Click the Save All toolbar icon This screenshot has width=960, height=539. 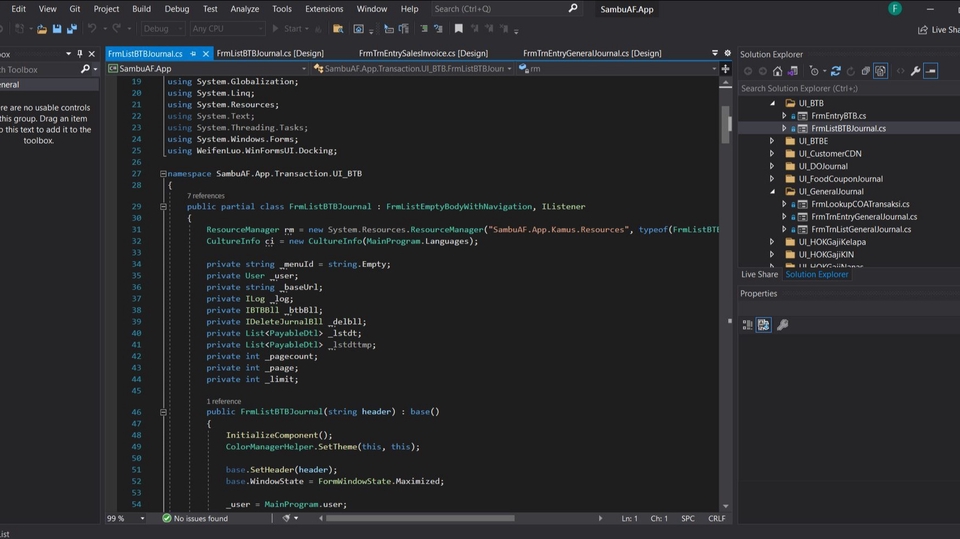tap(73, 29)
